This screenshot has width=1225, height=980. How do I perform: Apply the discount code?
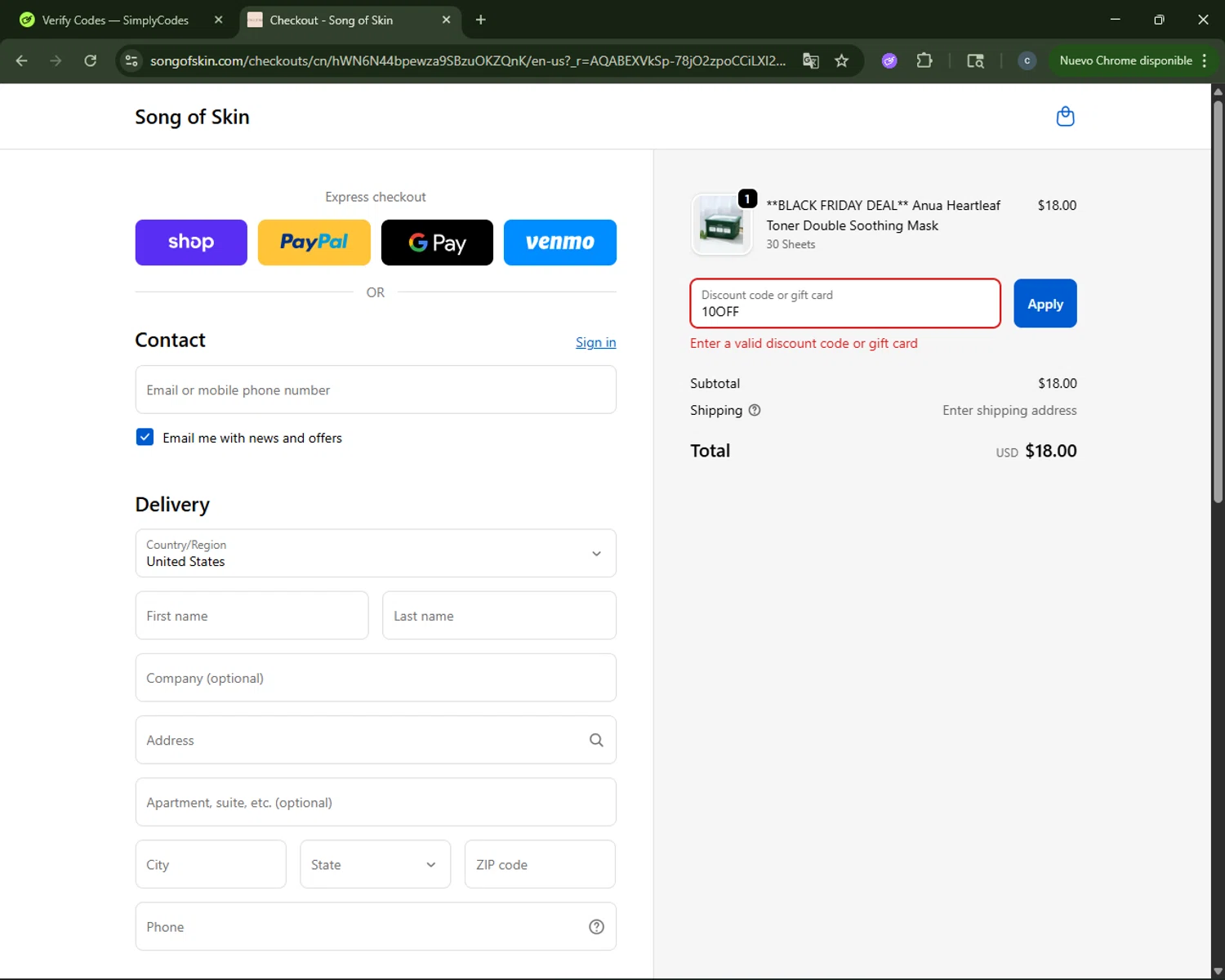coord(1045,304)
